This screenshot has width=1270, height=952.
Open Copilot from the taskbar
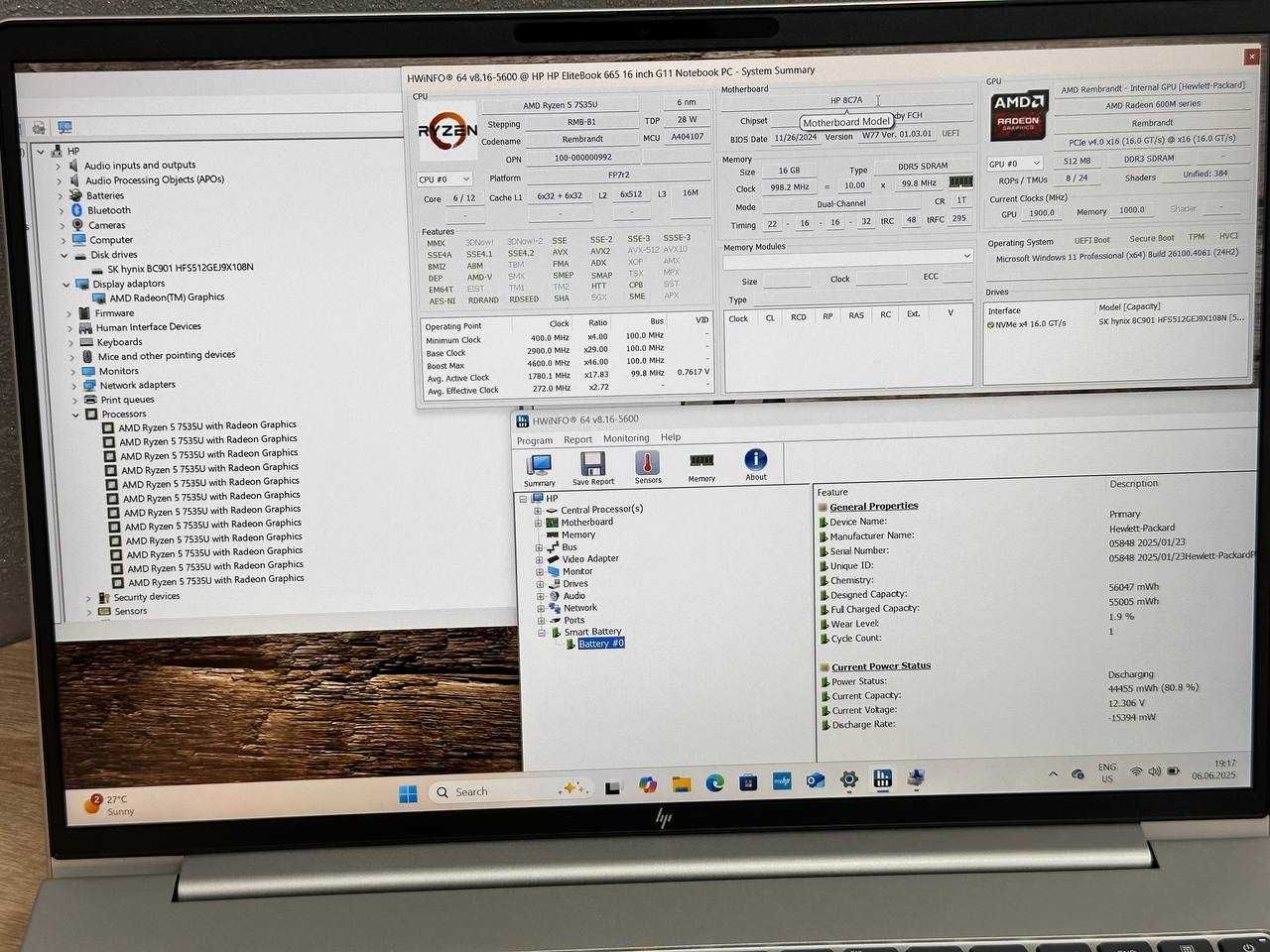[x=648, y=785]
